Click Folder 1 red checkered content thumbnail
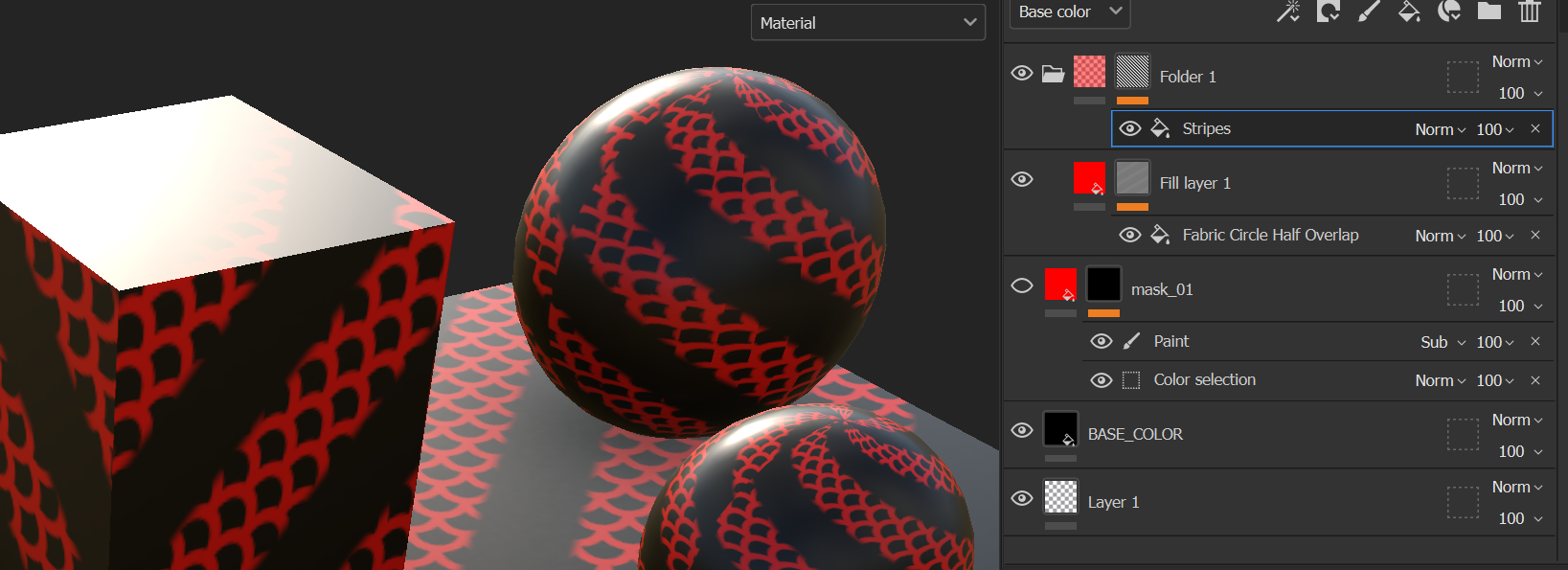The image size is (1568, 570). tap(1089, 72)
